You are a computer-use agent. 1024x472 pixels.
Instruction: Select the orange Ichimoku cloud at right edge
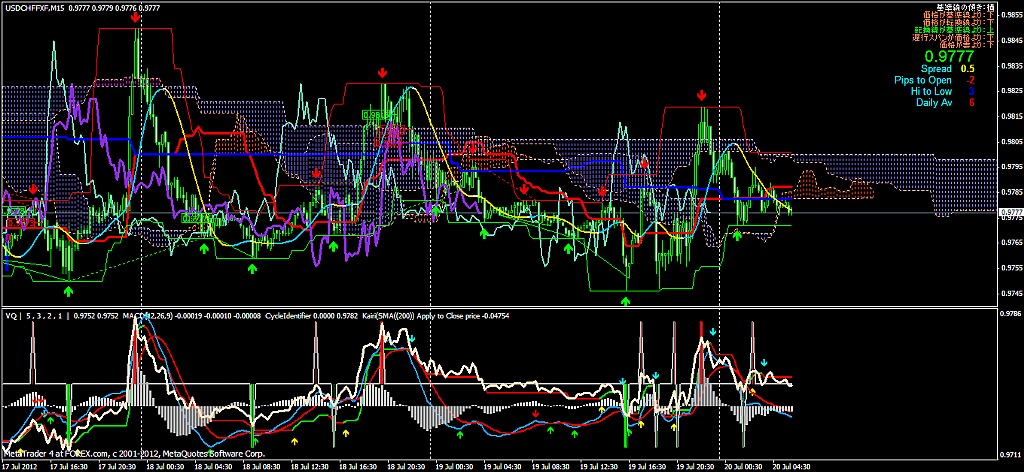pyautogui.click(x=838, y=185)
